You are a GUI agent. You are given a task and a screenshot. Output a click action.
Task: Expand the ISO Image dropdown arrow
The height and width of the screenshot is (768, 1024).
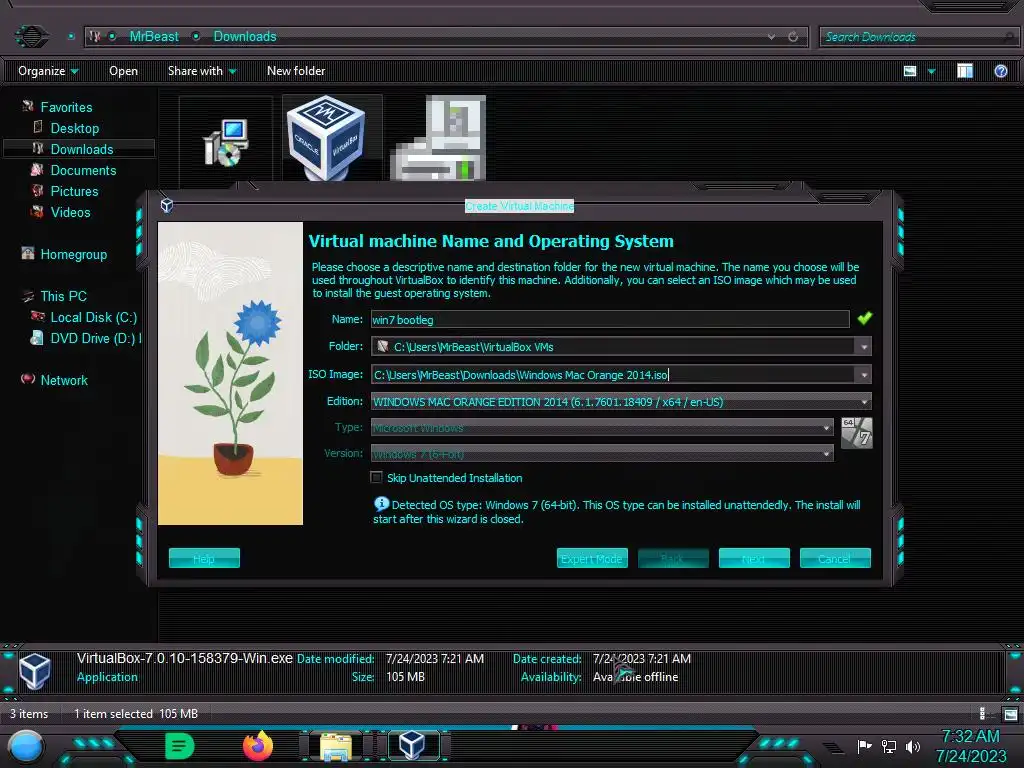click(863, 375)
